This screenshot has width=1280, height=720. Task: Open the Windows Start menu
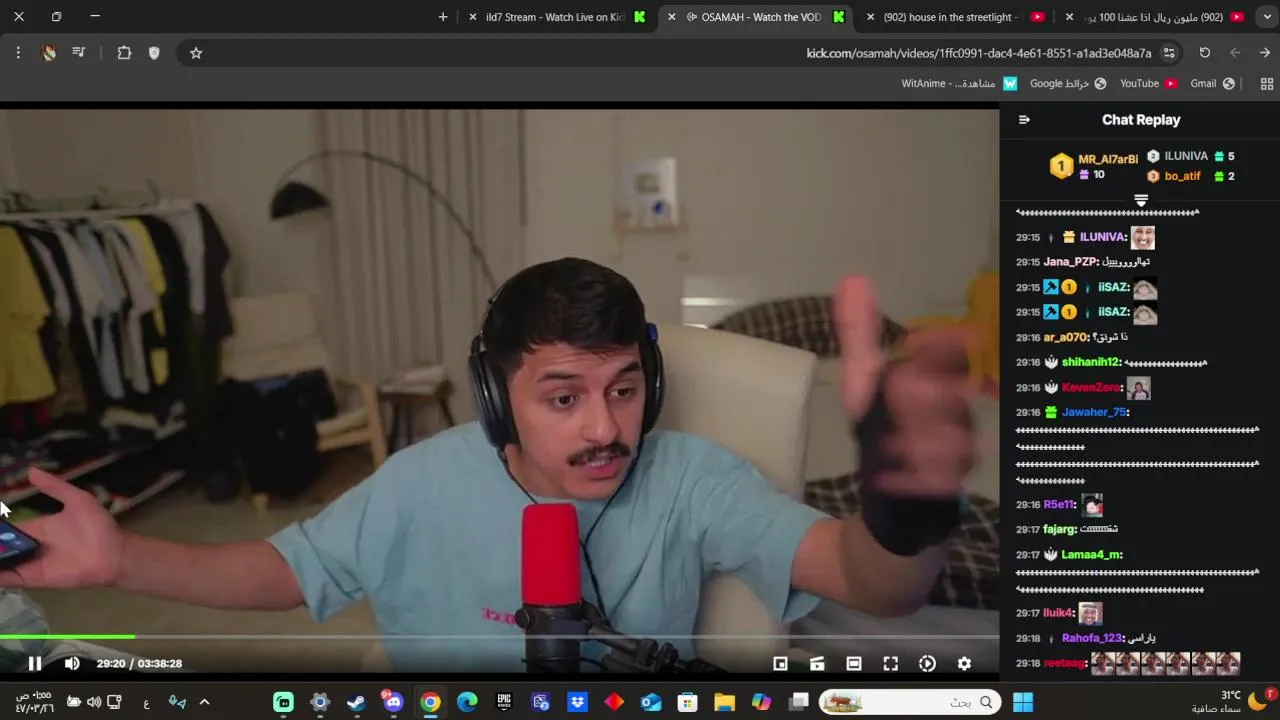click(1023, 702)
